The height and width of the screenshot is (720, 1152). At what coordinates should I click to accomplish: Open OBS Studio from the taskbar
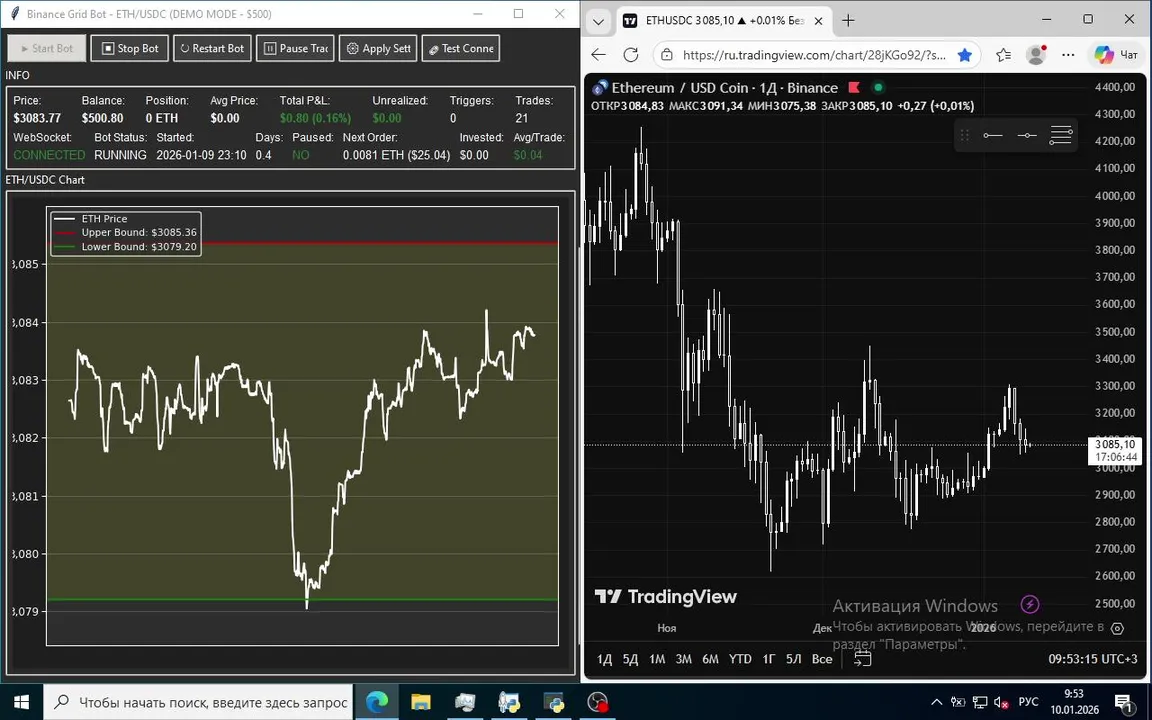597,702
